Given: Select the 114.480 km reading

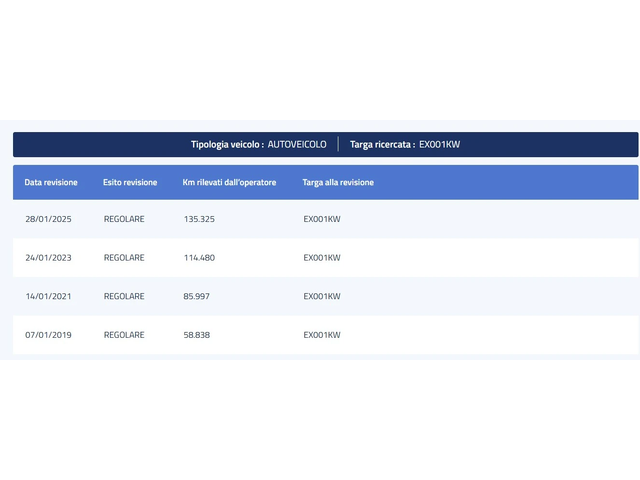Looking at the screenshot, I should coord(199,258).
